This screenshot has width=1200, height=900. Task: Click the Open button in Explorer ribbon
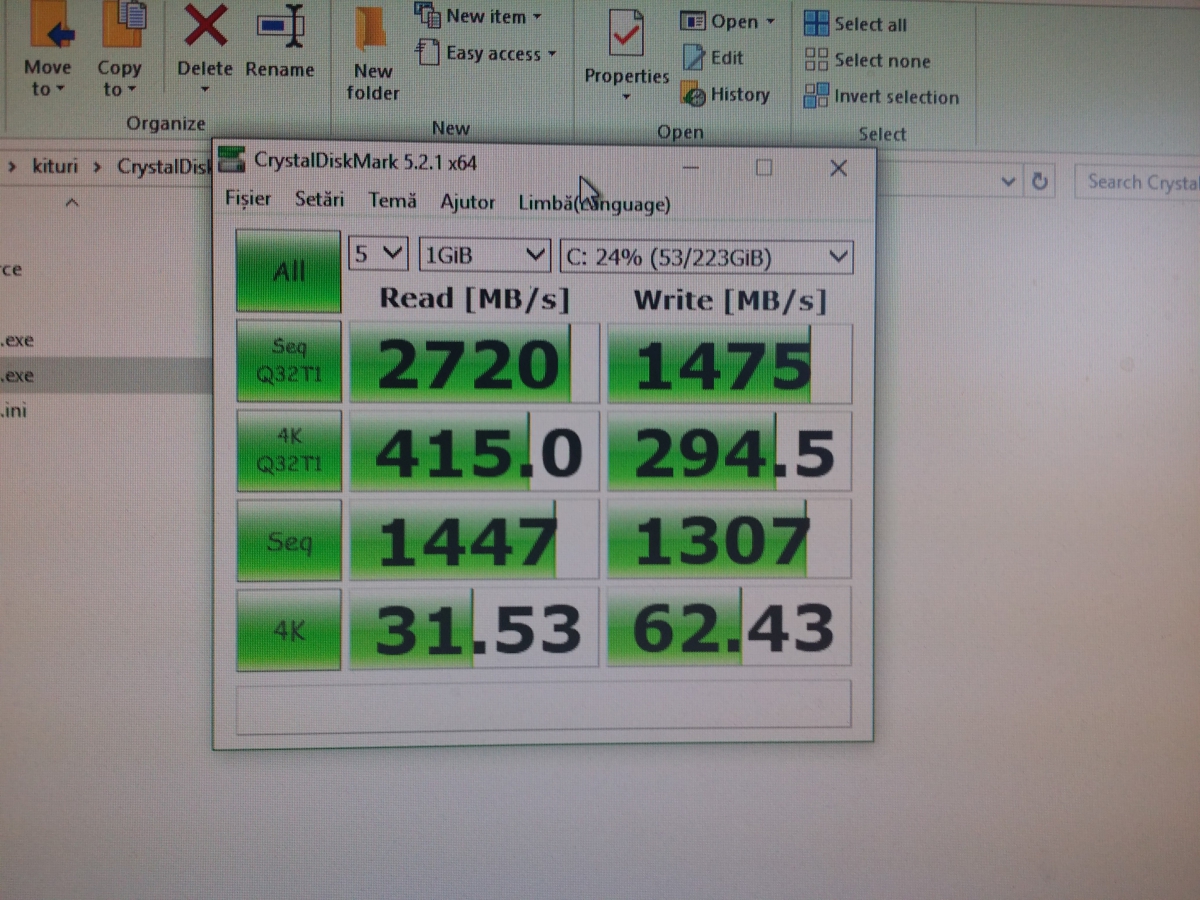pyautogui.click(x=727, y=22)
